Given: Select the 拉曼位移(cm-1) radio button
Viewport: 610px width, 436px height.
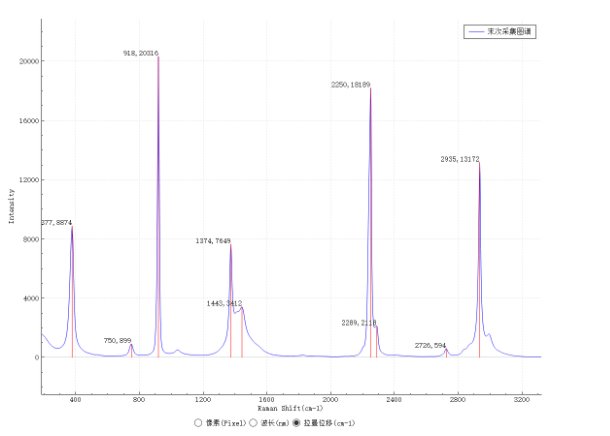Looking at the screenshot, I should click(296, 423).
